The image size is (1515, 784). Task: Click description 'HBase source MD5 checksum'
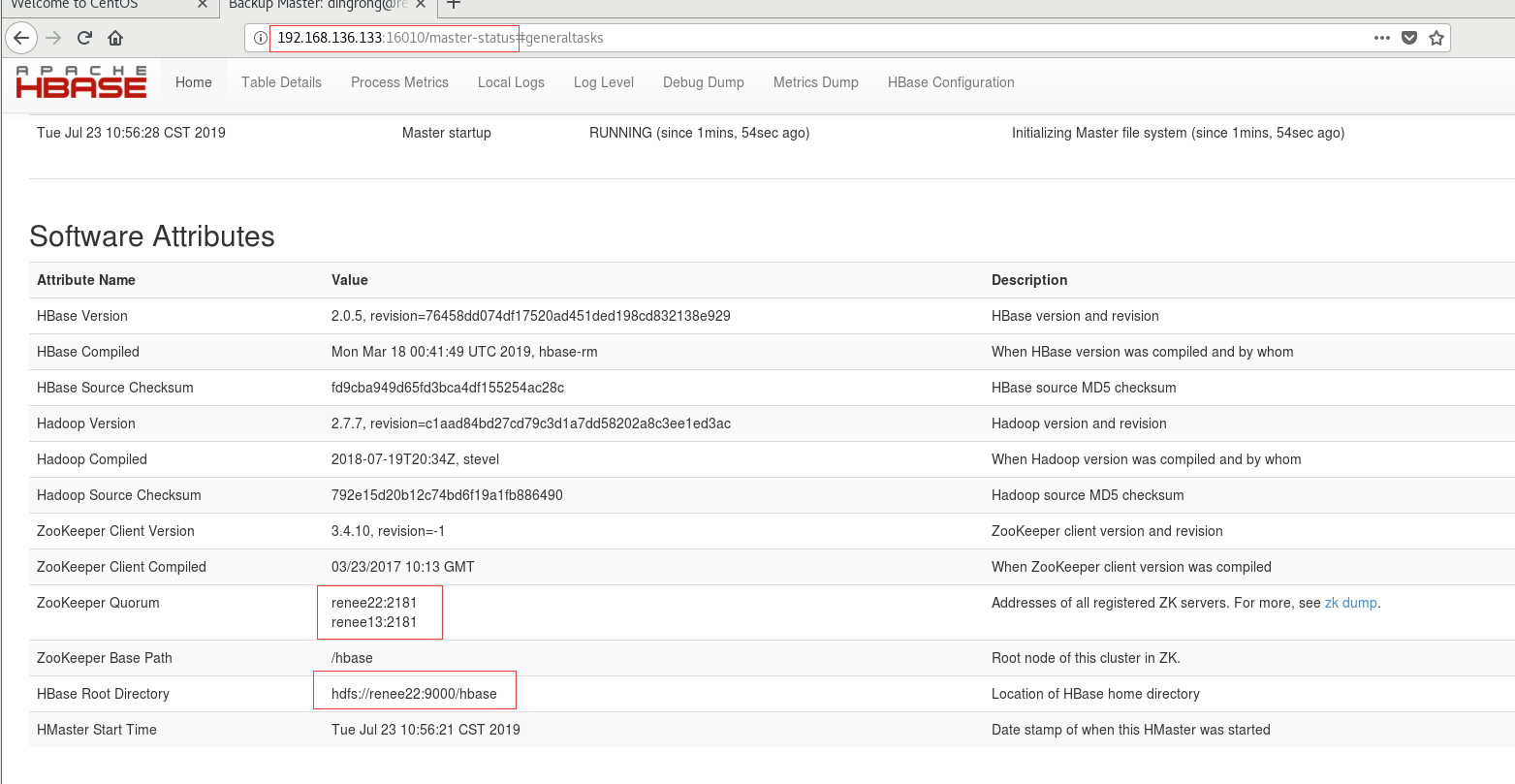(x=1084, y=388)
